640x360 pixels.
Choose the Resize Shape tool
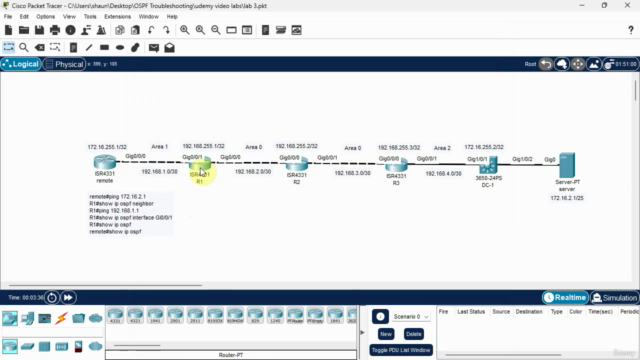(x=55, y=47)
